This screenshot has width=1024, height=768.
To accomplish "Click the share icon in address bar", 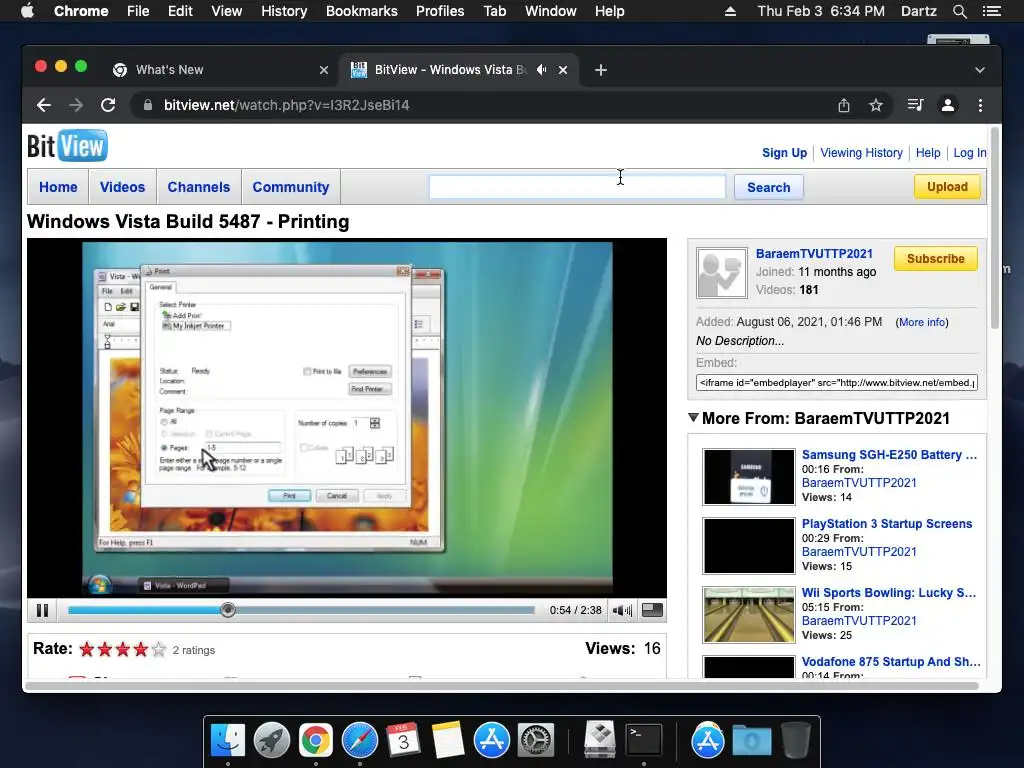I will click(844, 105).
